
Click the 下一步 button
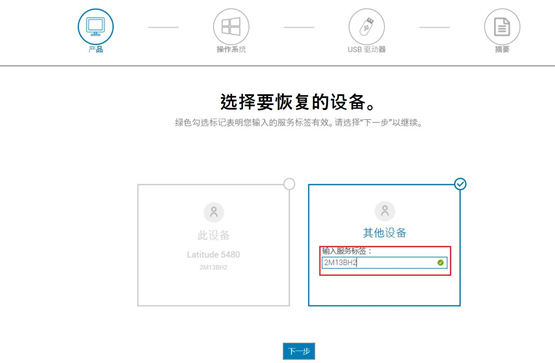pos(299,351)
